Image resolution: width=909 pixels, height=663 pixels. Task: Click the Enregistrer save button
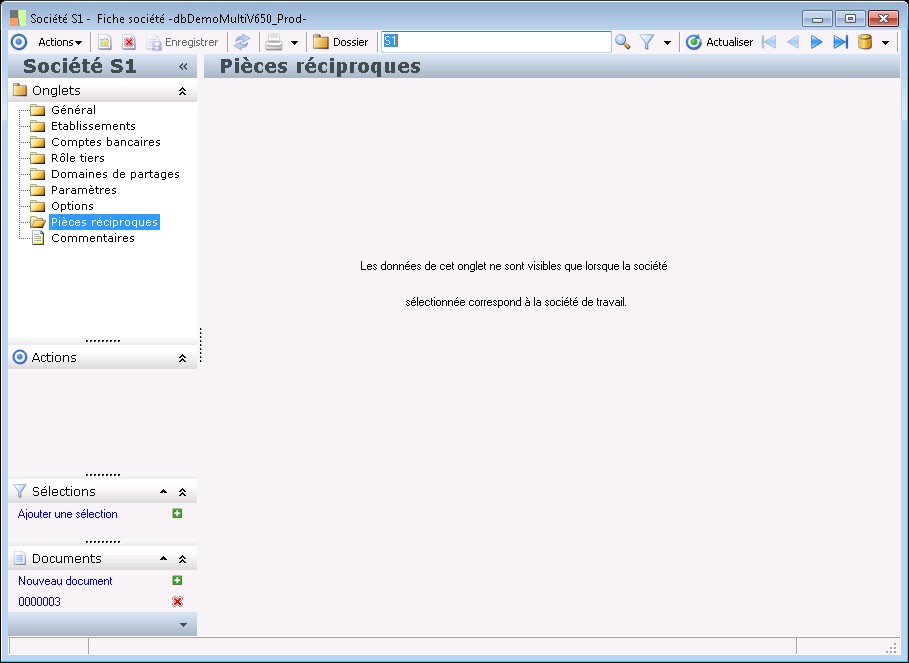(x=182, y=42)
